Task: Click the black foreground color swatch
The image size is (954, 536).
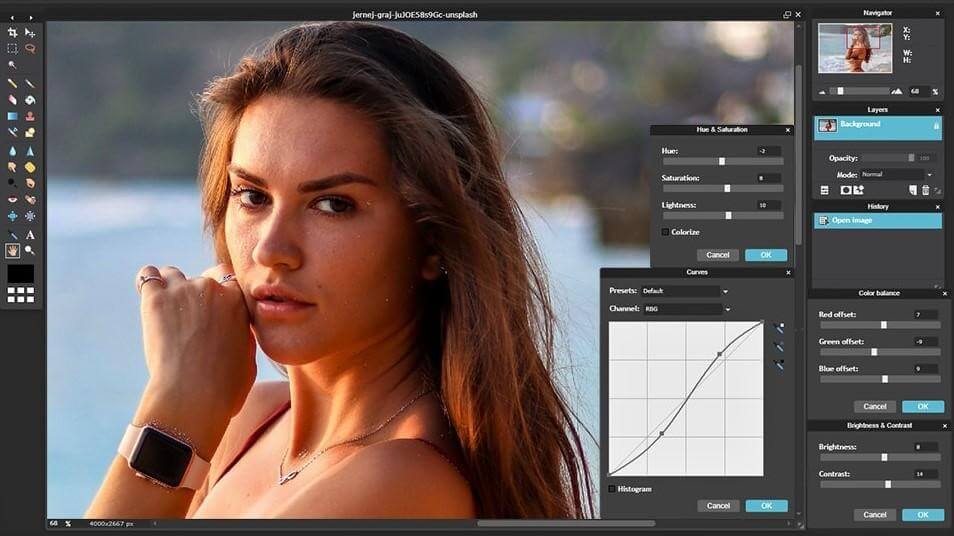Action: 20,273
